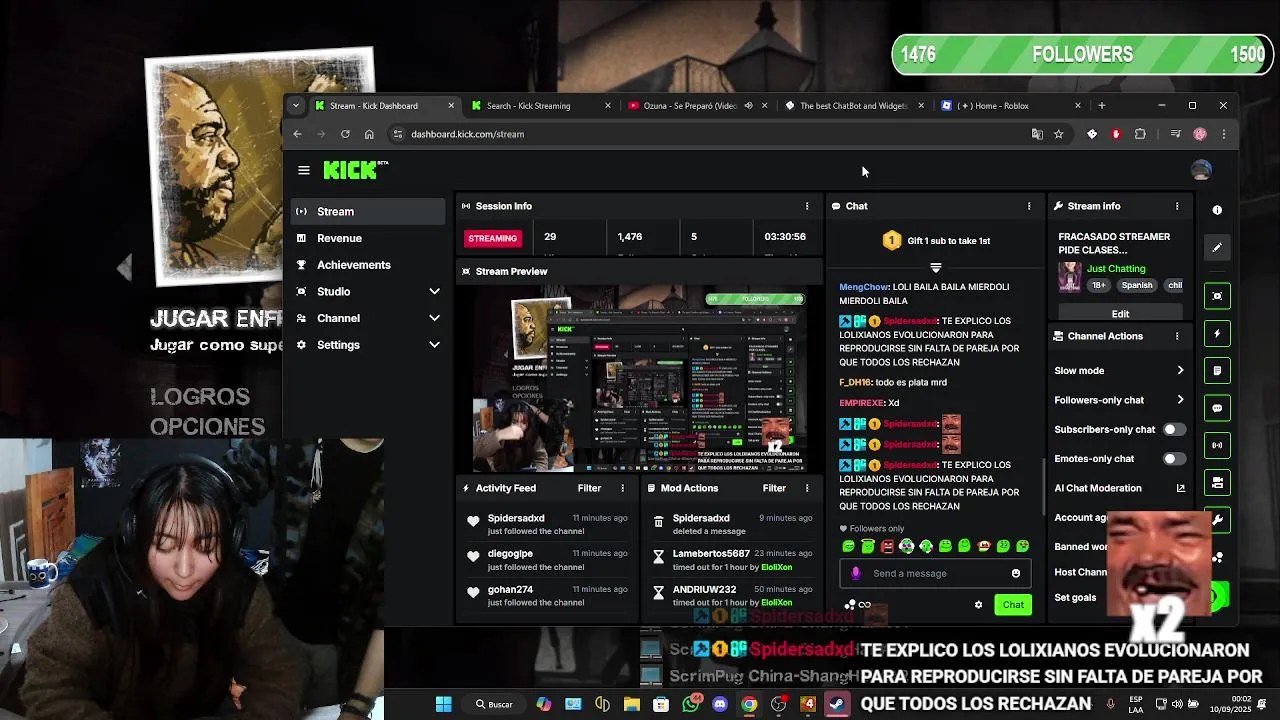Open the Windows Start menu
The width and height of the screenshot is (1280, 720).
(x=443, y=704)
